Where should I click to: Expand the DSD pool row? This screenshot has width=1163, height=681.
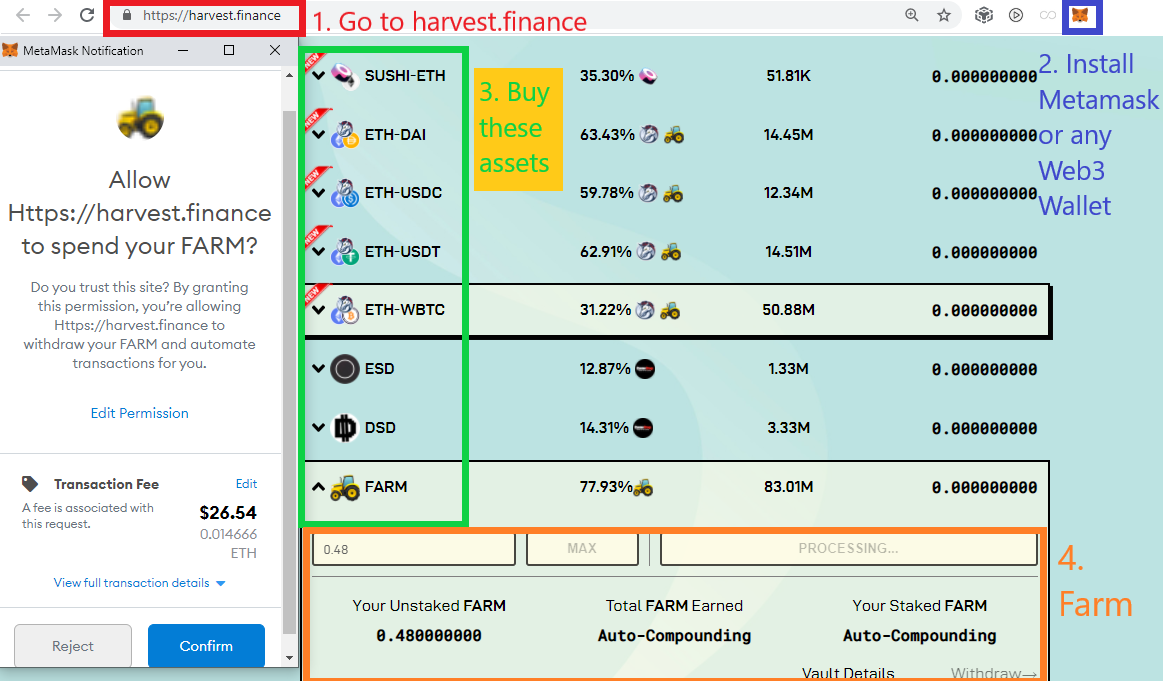click(319, 428)
